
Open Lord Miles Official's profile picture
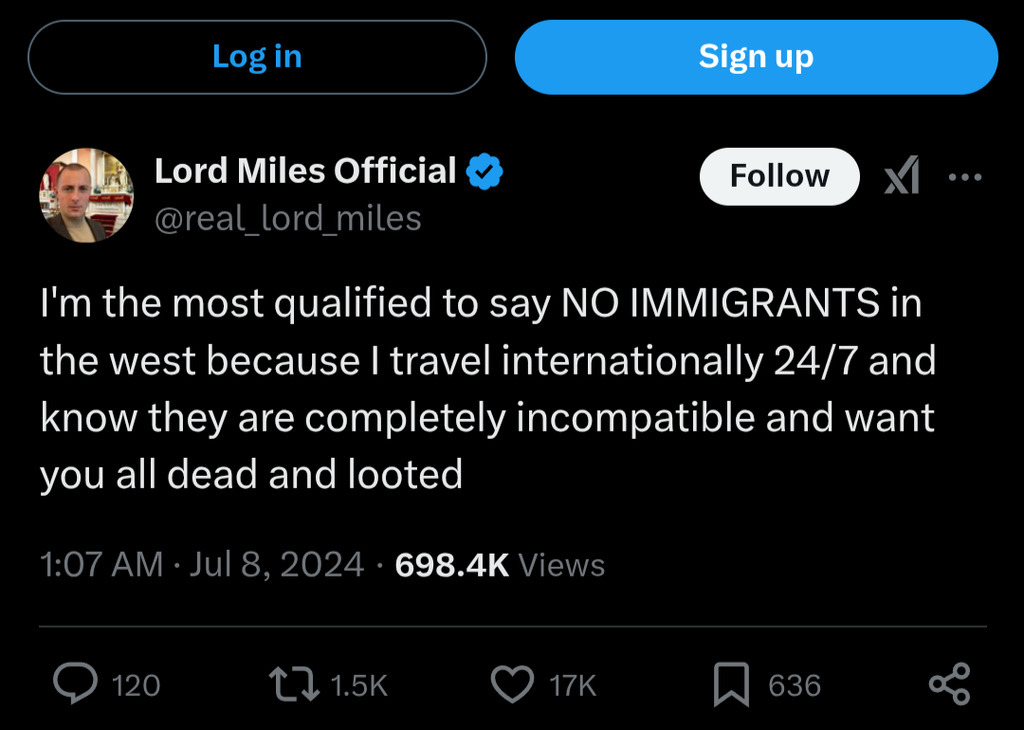[86, 195]
